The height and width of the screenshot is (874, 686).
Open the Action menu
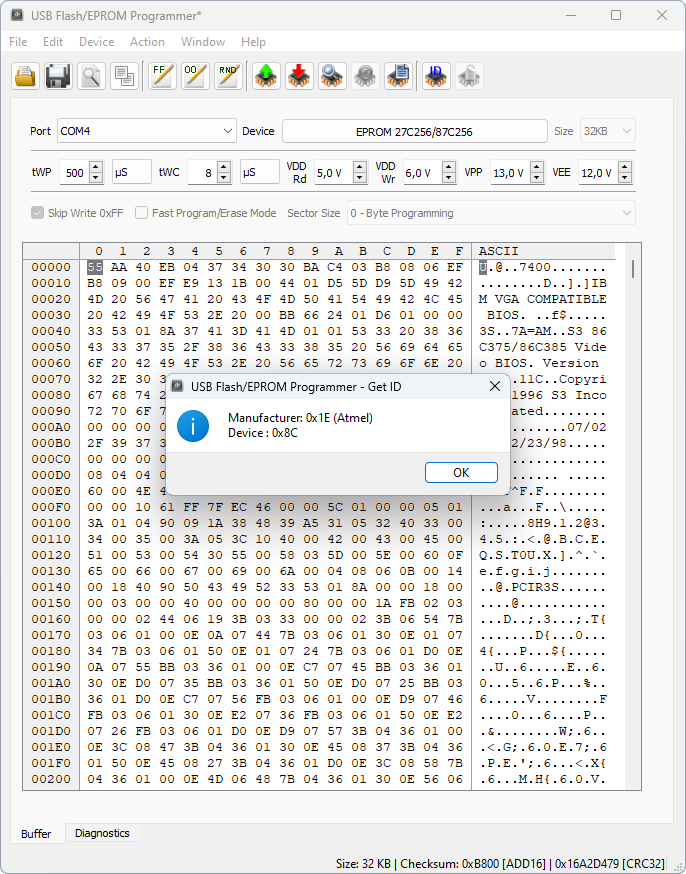147,42
